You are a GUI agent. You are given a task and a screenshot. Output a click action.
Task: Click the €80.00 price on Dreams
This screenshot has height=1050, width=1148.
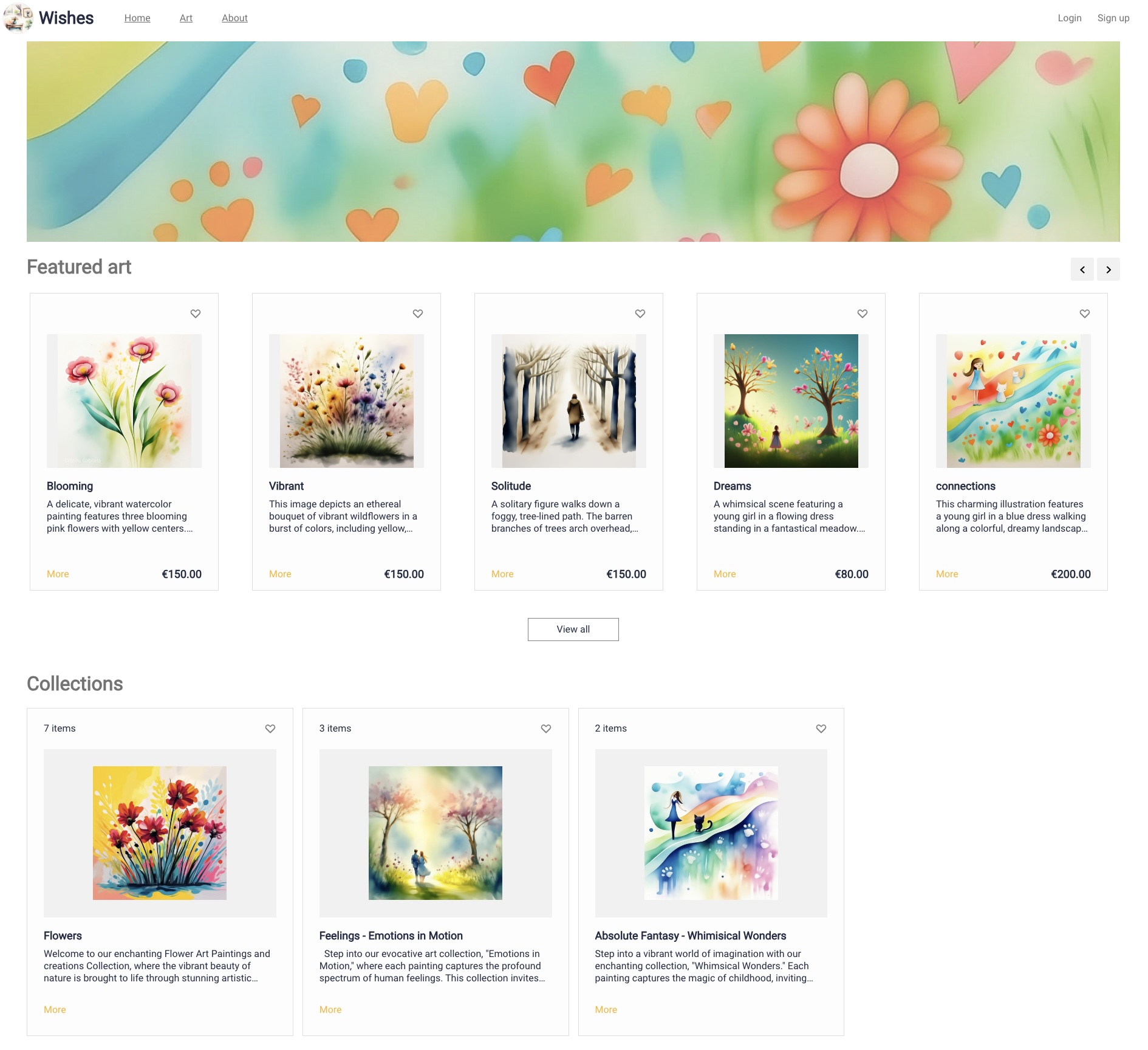click(x=852, y=574)
